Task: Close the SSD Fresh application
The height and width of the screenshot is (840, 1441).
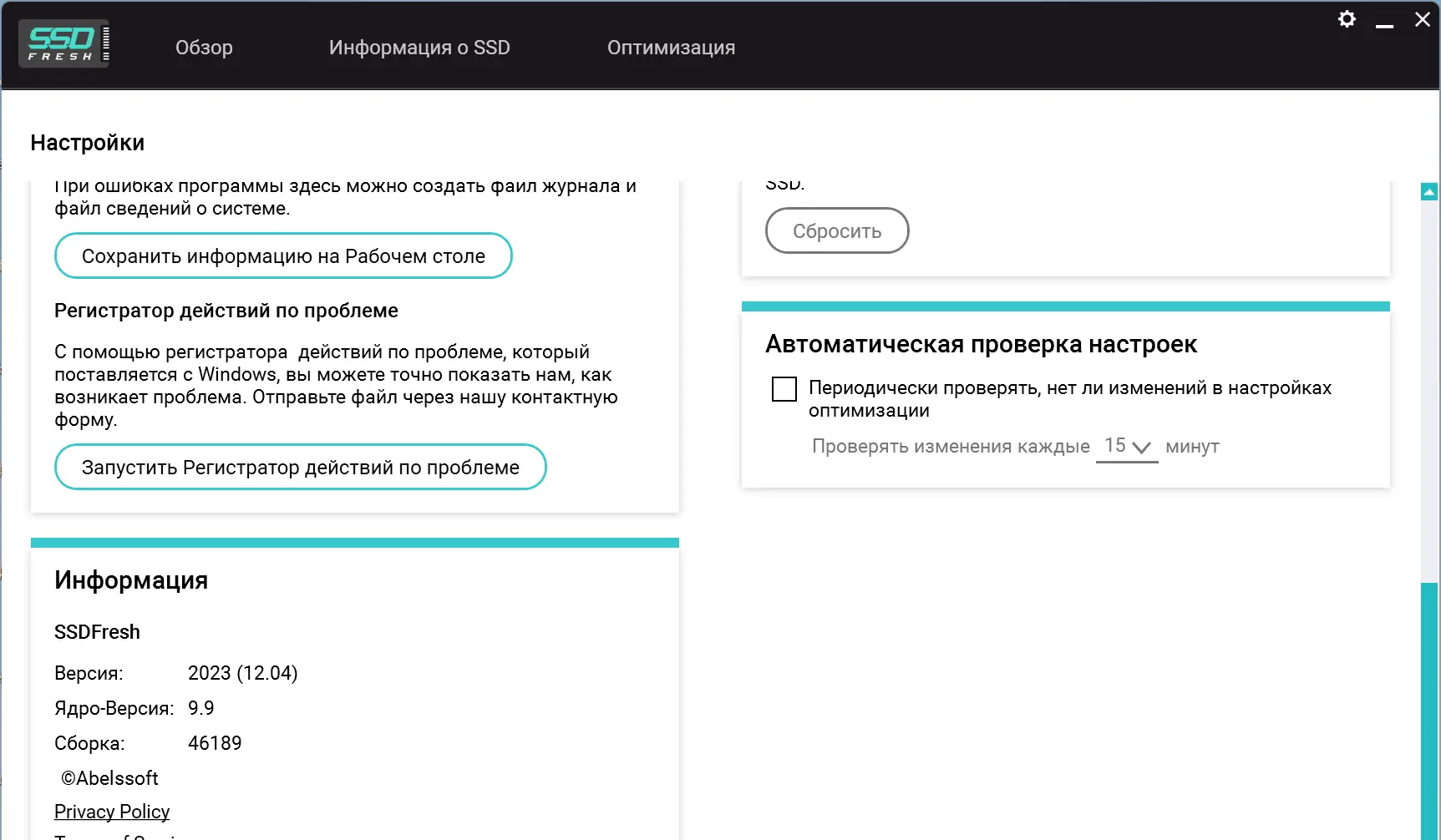Action: [1423, 18]
